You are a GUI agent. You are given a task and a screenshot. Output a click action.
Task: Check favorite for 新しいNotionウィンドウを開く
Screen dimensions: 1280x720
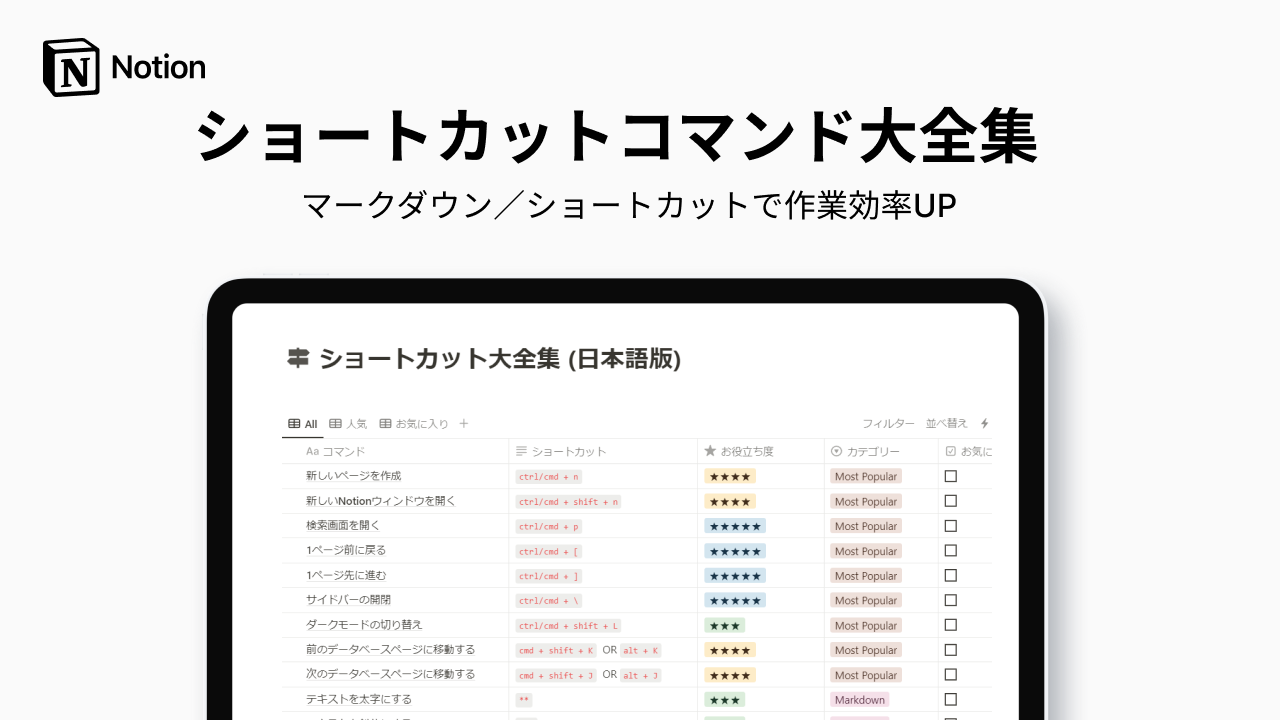pos(951,501)
